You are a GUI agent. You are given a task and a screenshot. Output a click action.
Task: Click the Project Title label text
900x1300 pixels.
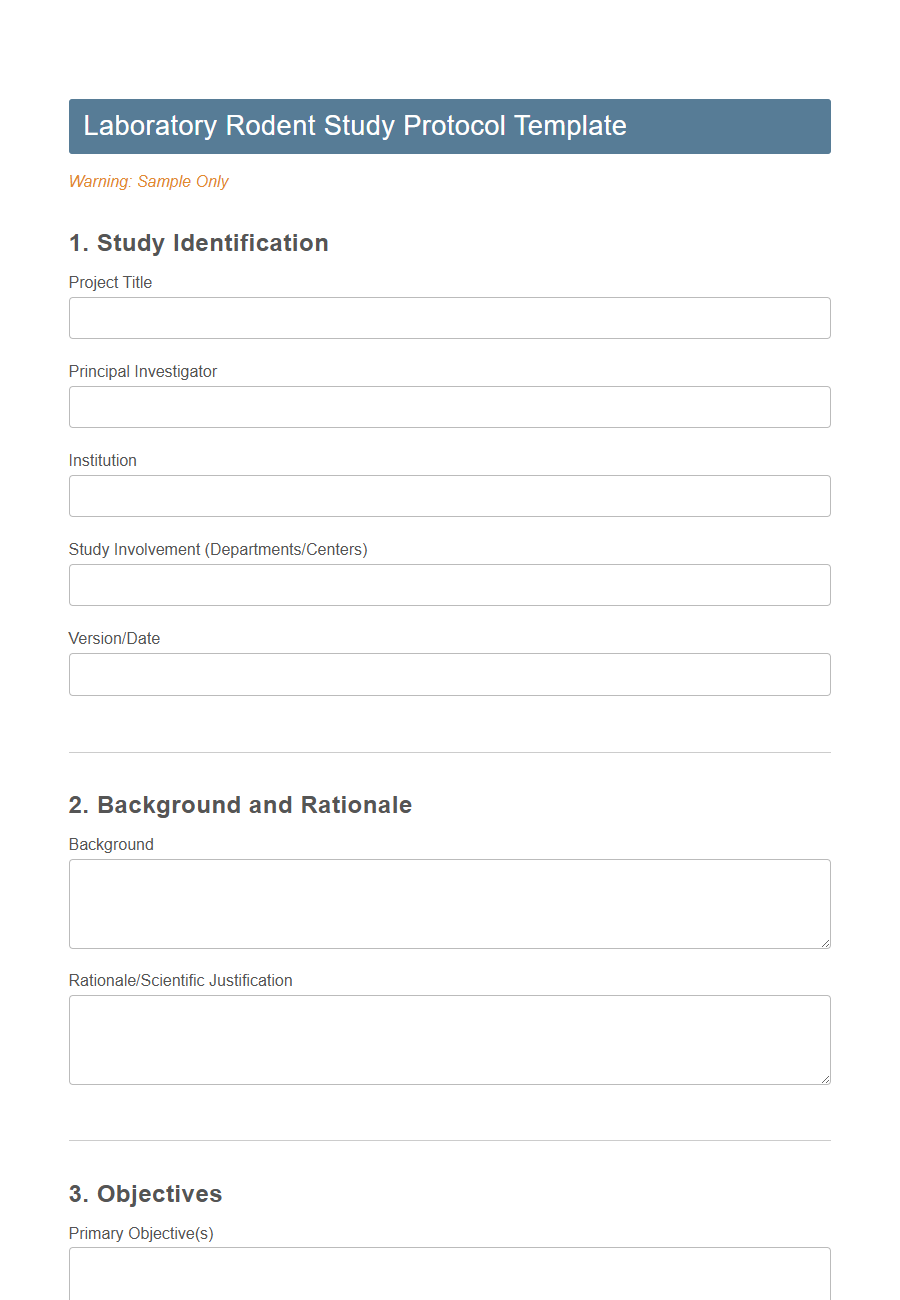(110, 282)
